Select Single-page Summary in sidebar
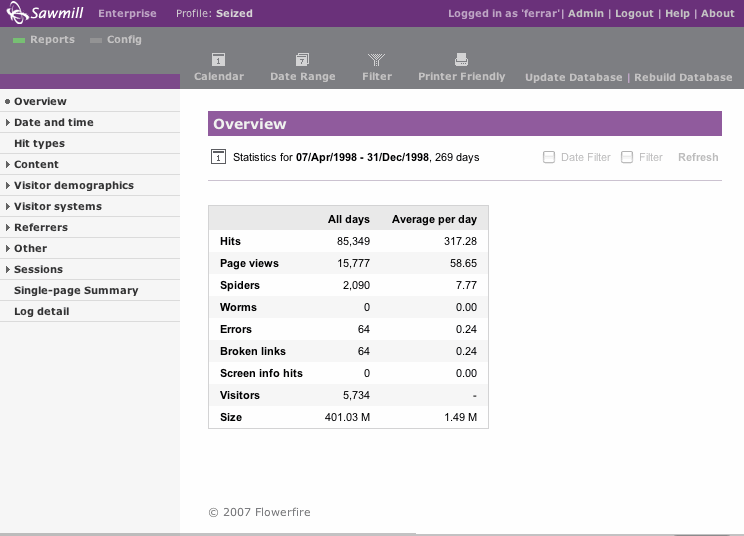The width and height of the screenshot is (744, 536). (76, 290)
